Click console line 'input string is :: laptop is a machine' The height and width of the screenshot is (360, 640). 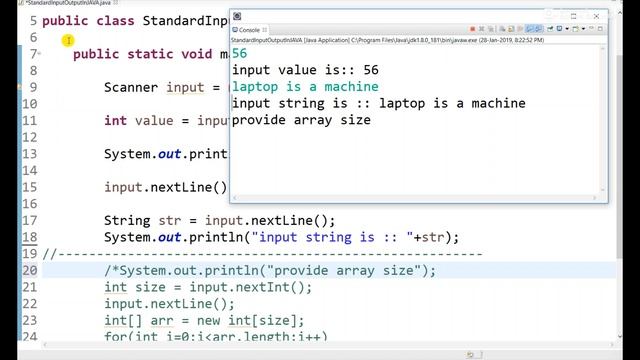tap(379, 103)
